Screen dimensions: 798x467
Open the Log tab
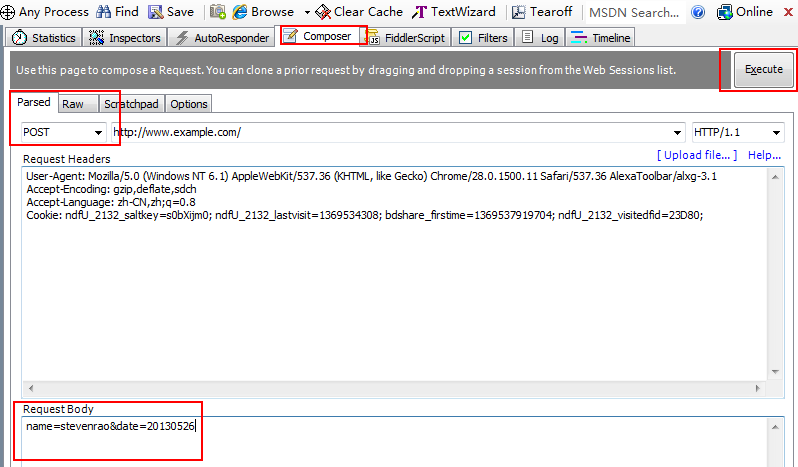tap(540, 38)
